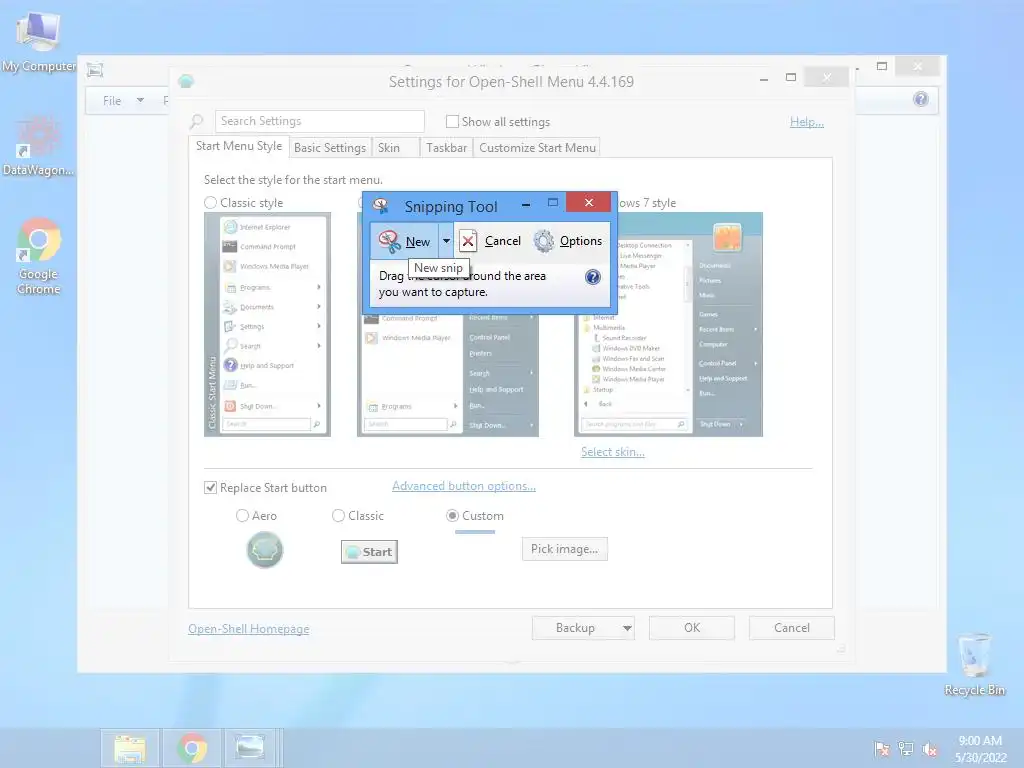Click the Backup button
1024x768 pixels.
(x=575, y=628)
